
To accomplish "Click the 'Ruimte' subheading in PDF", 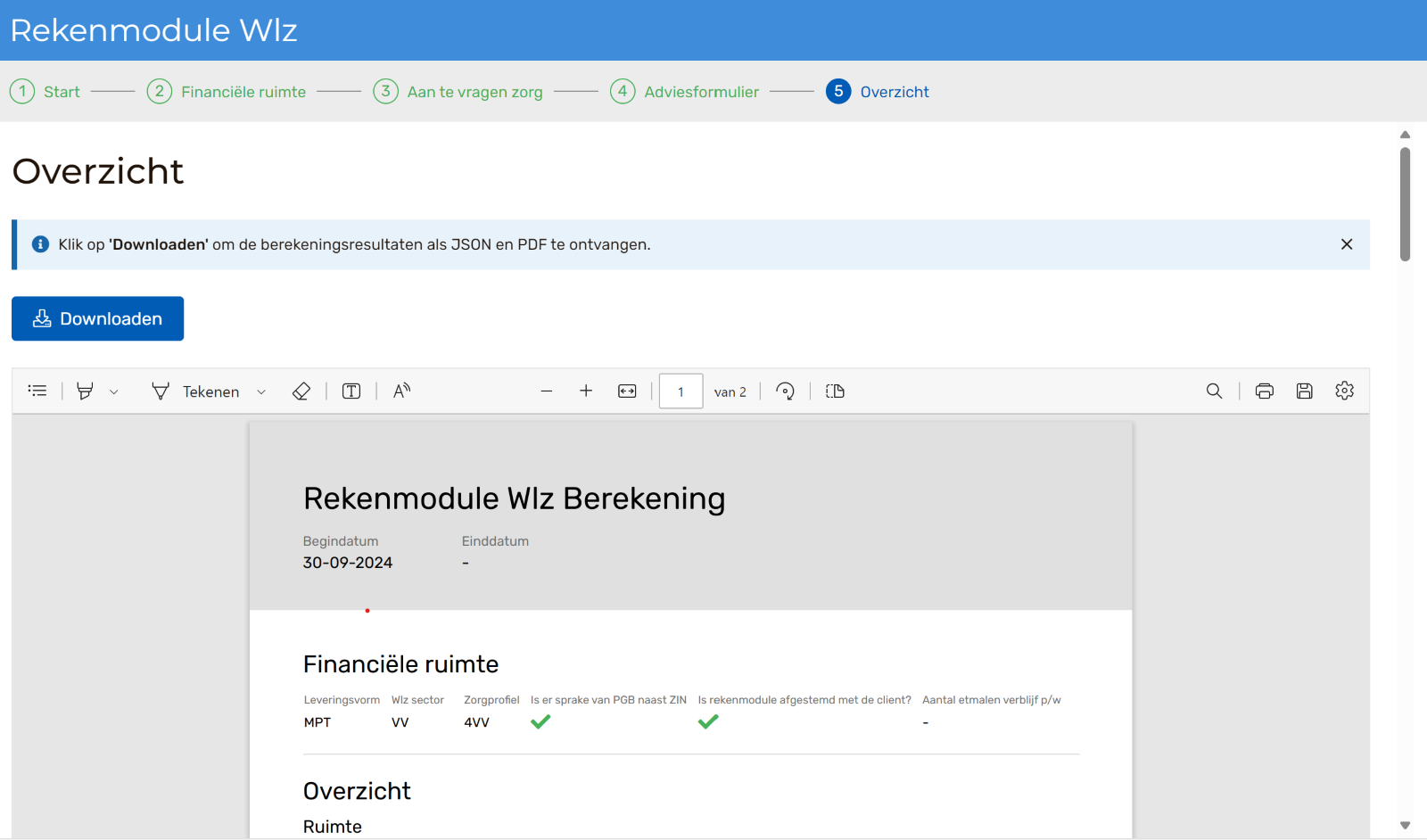I will point(333,827).
